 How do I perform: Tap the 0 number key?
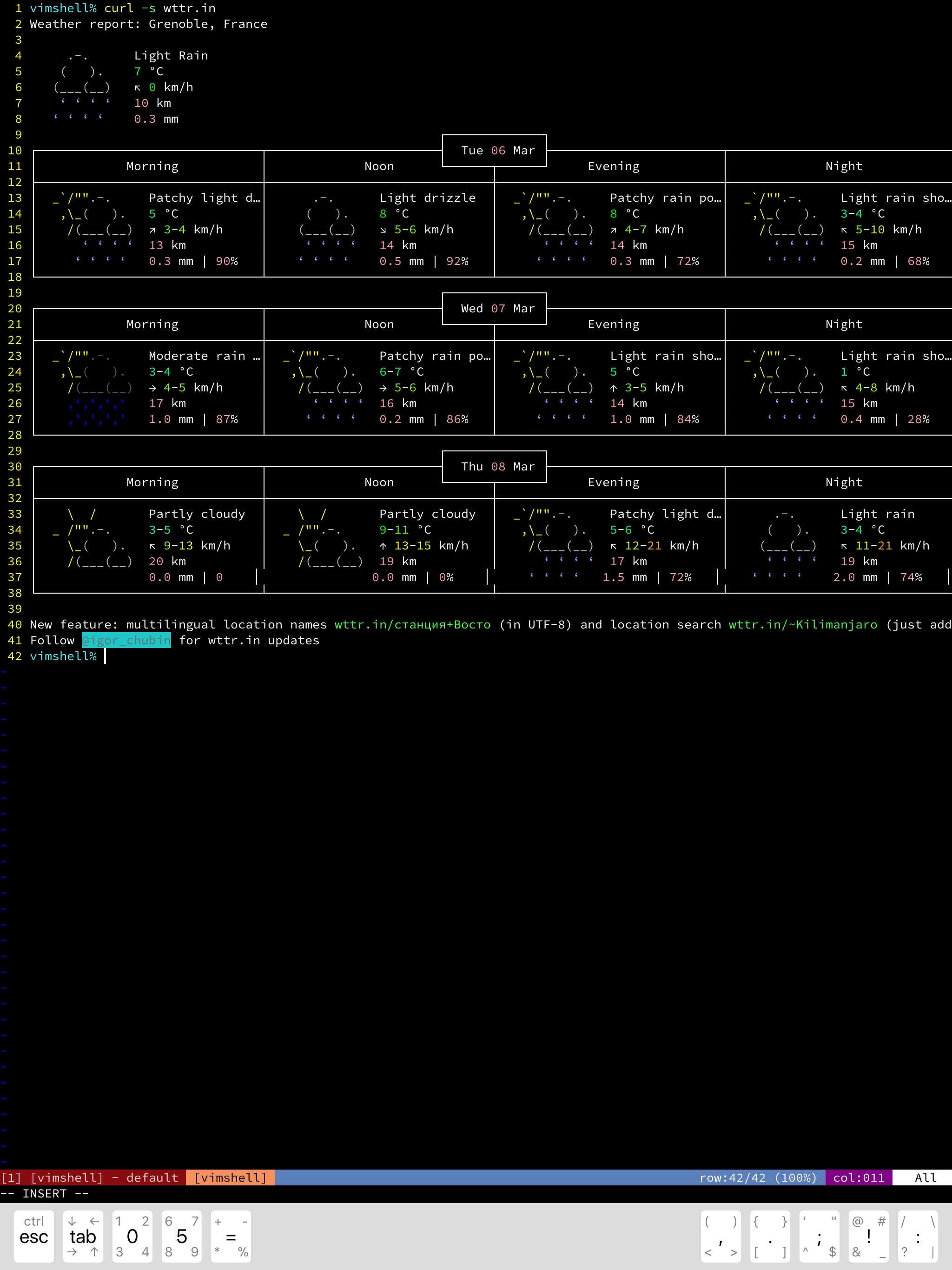click(x=132, y=1236)
